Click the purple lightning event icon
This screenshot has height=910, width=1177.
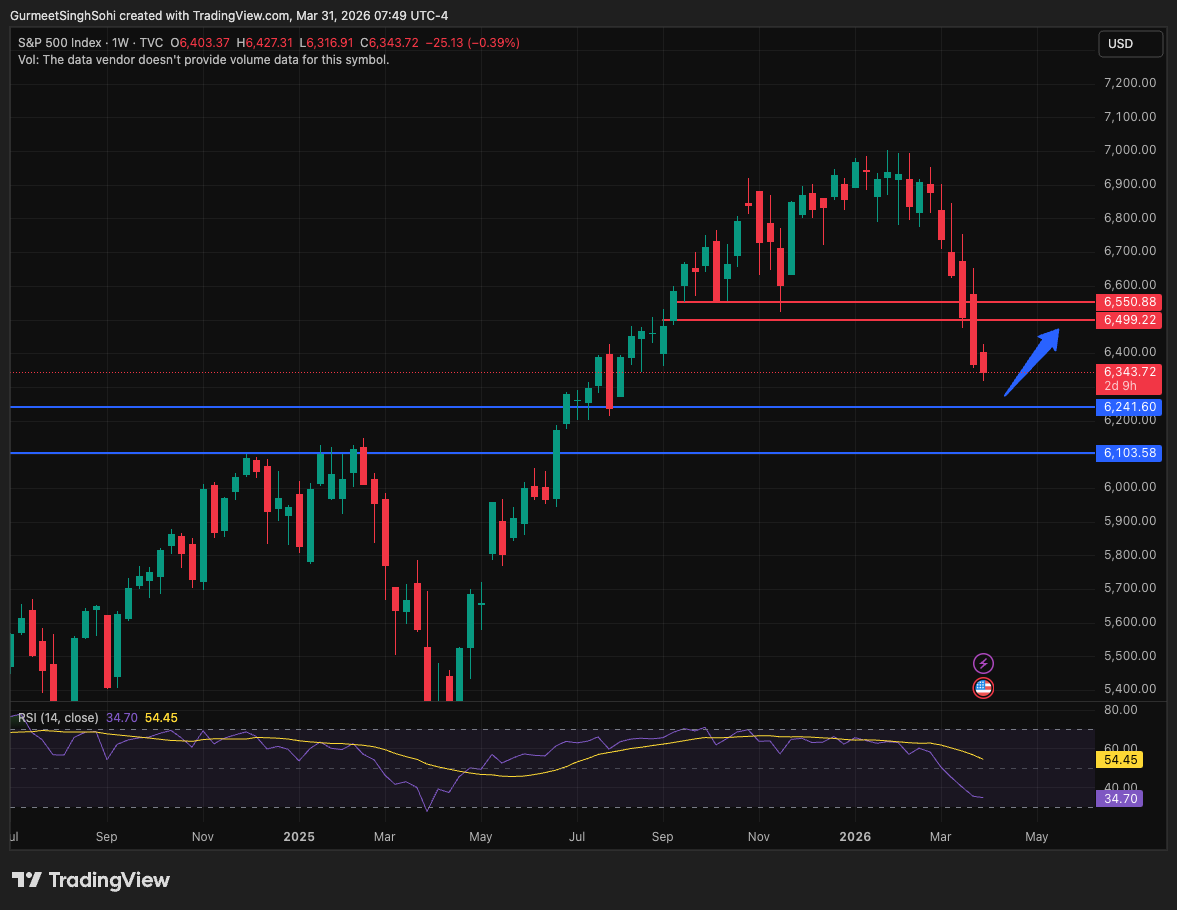coord(983,664)
